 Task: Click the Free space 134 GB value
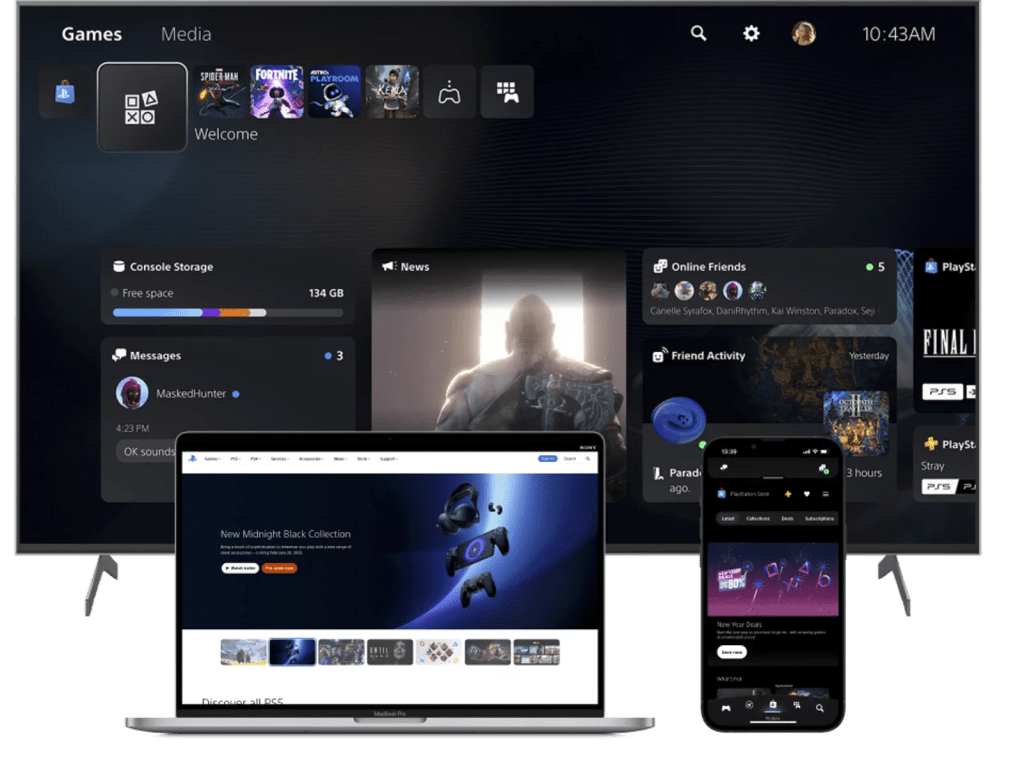(x=326, y=293)
